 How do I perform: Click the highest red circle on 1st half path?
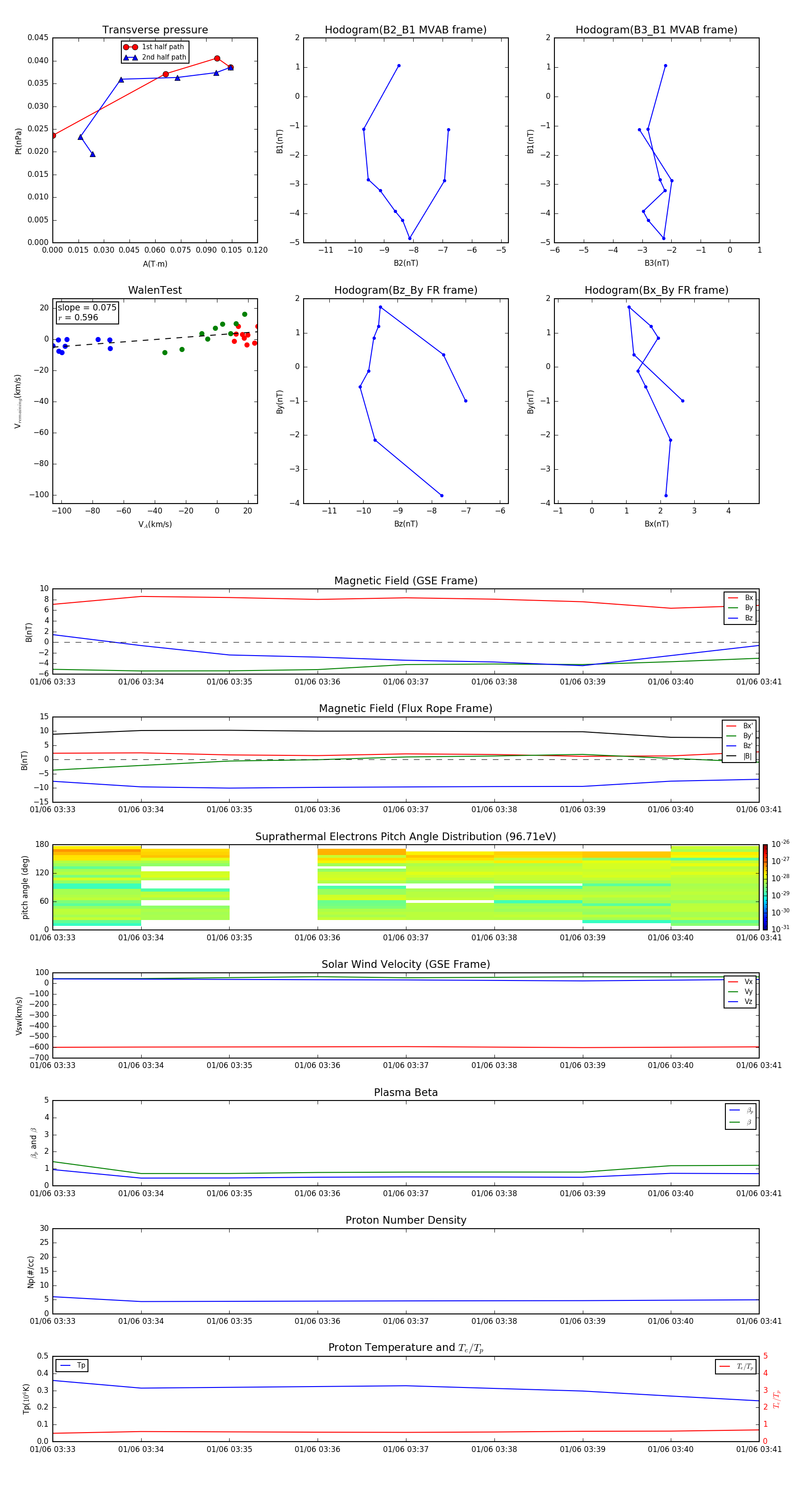(217, 58)
